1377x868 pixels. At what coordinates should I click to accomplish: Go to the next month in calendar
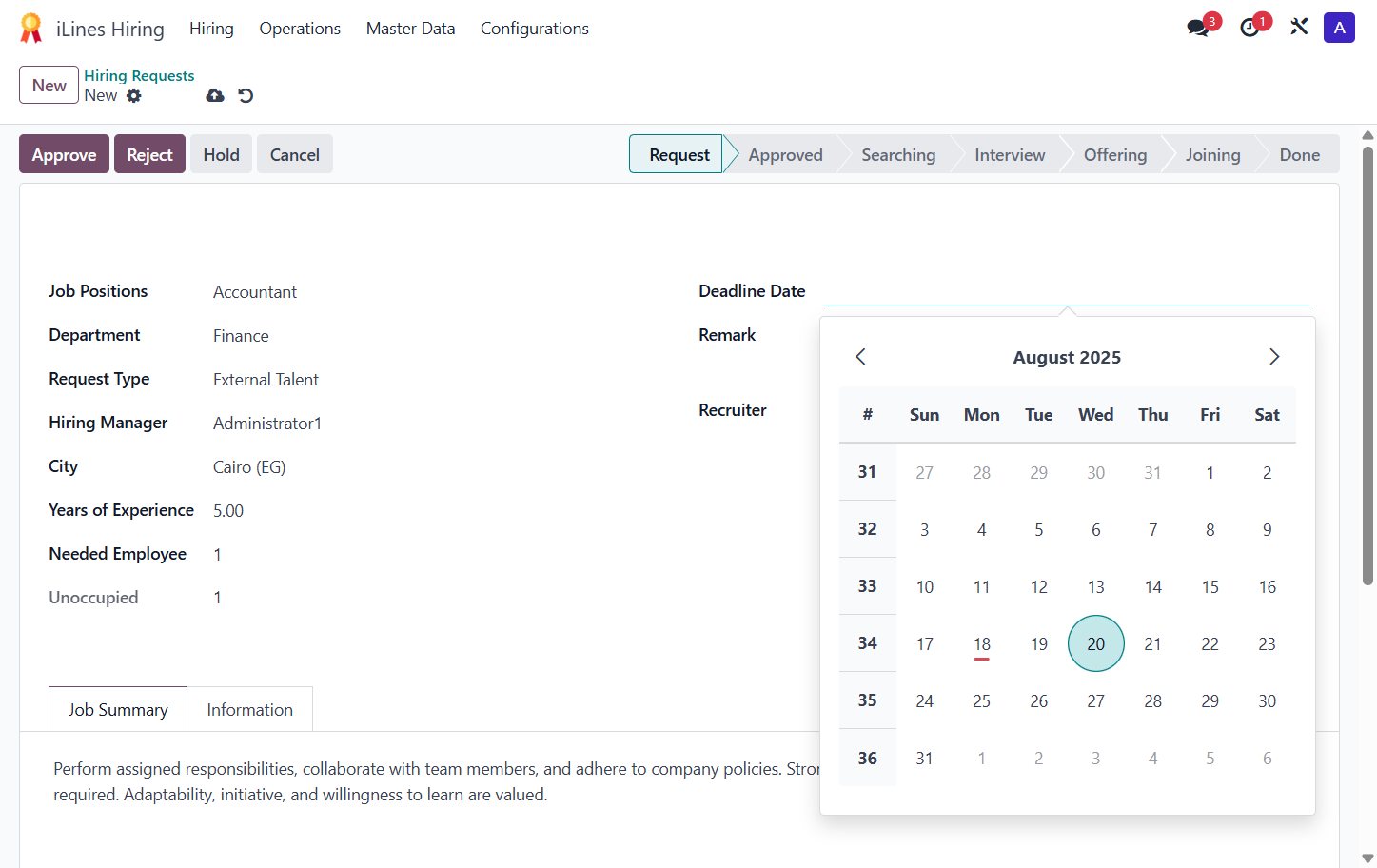tap(1274, 357)
